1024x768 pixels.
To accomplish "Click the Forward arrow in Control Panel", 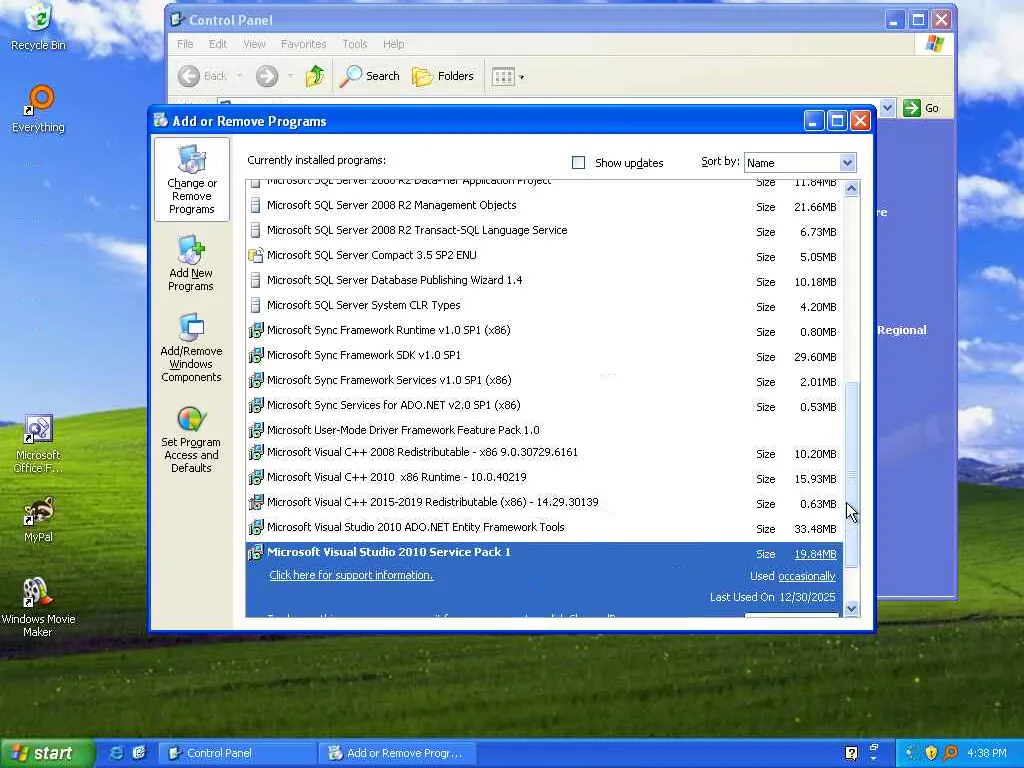I will [266, 76].
